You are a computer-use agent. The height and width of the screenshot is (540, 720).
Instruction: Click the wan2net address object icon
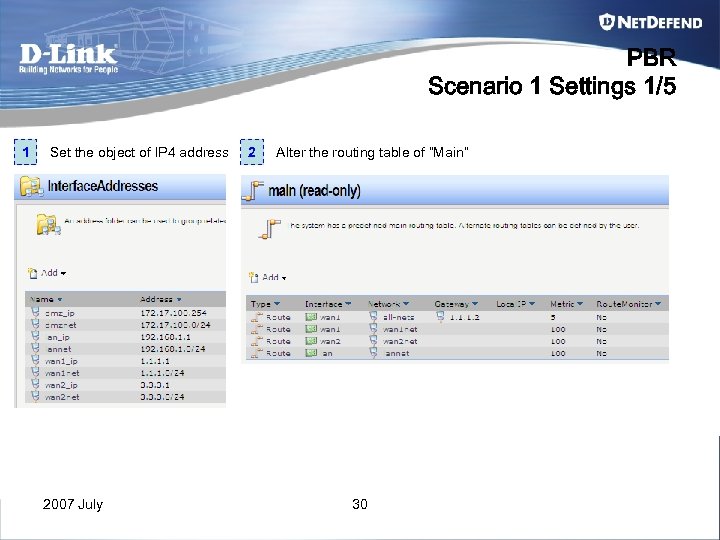click(x=35, y=395)
